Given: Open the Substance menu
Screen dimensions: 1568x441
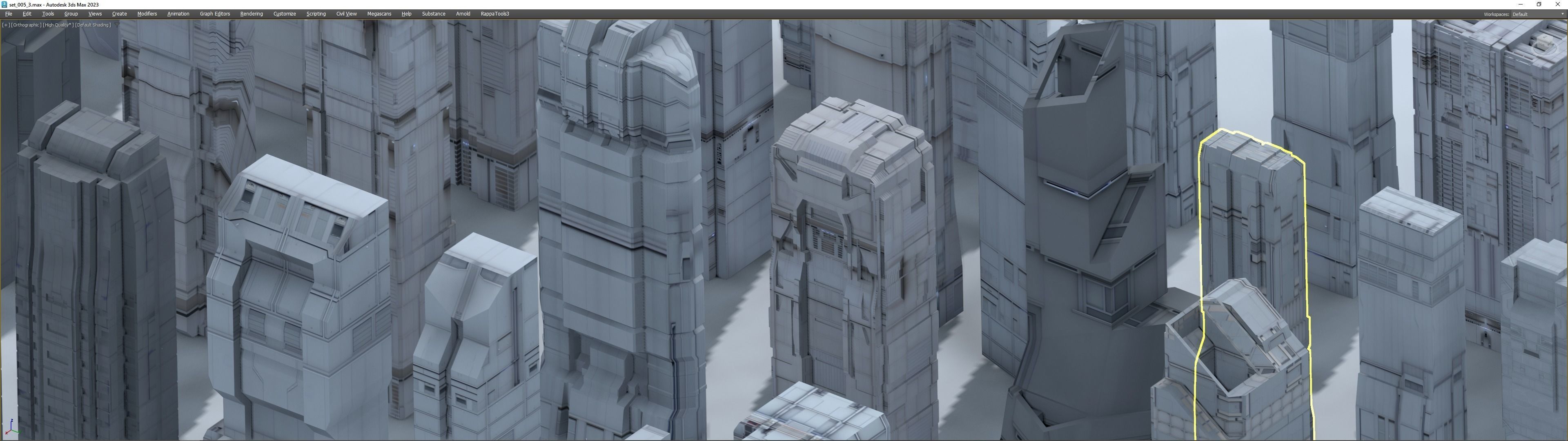Looking at the screenshot, I should (433, 13).
